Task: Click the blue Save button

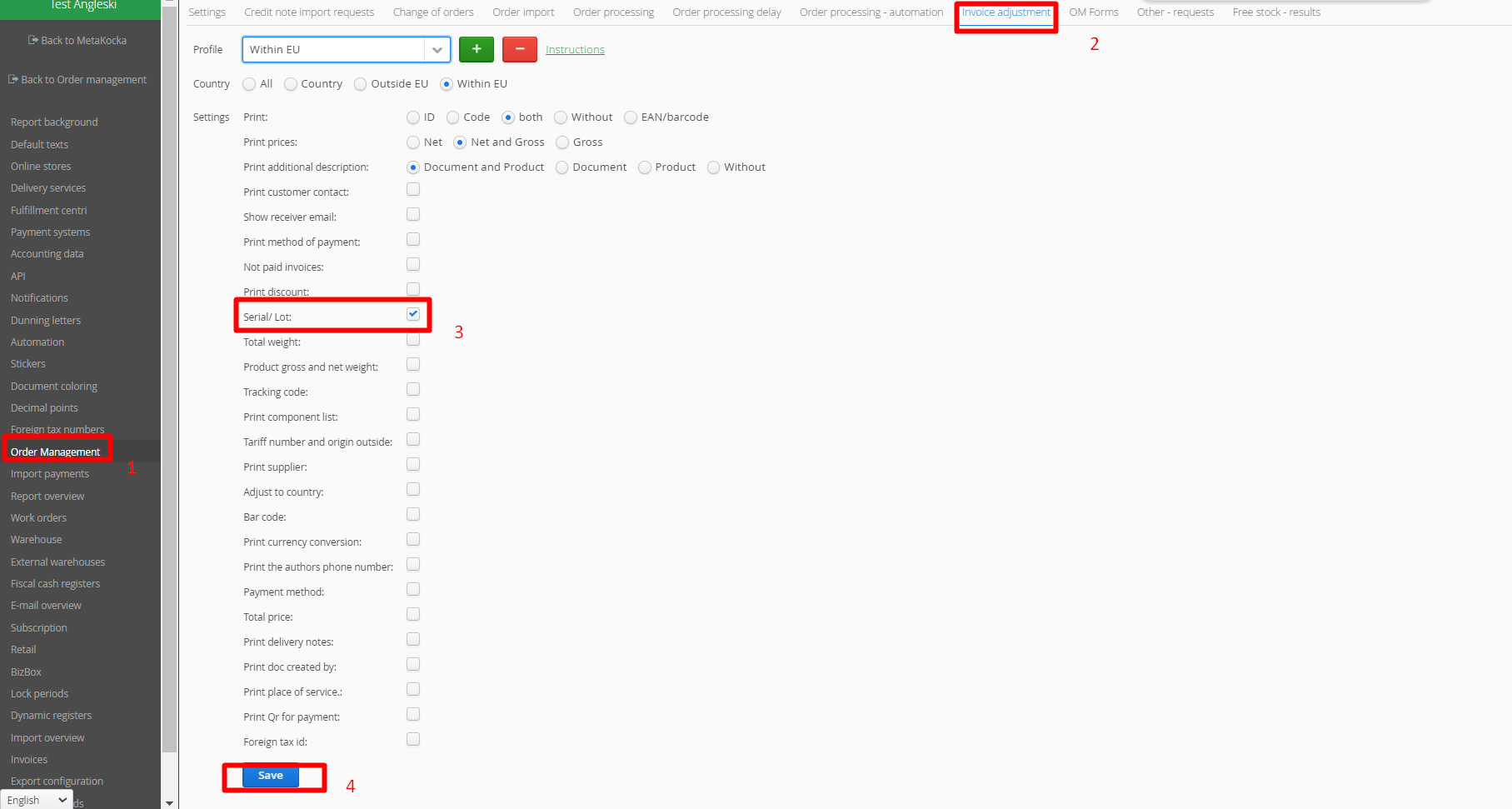Action: pyautogui.click(x=271, y=776)
